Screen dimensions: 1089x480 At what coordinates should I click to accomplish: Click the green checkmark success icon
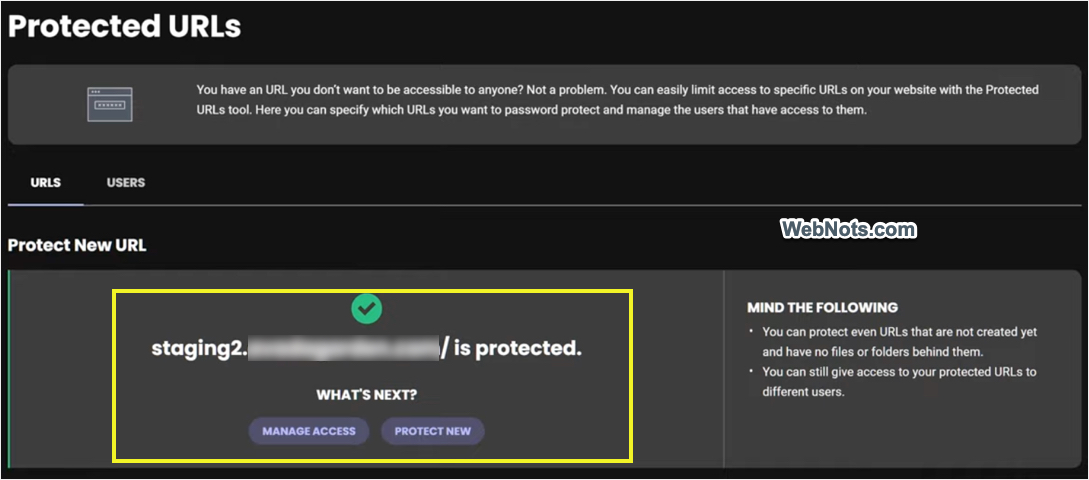(366, 309)
